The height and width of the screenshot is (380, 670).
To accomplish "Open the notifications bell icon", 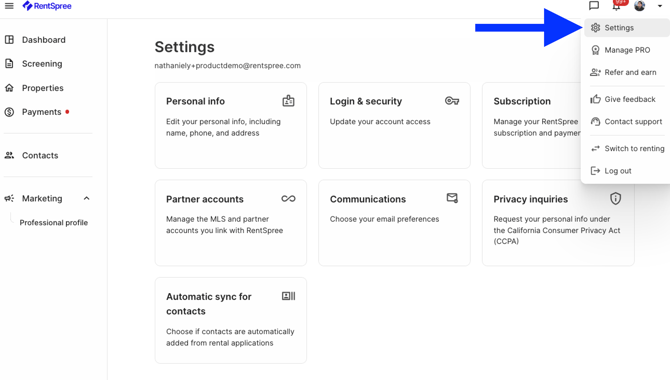I will 617,6.
